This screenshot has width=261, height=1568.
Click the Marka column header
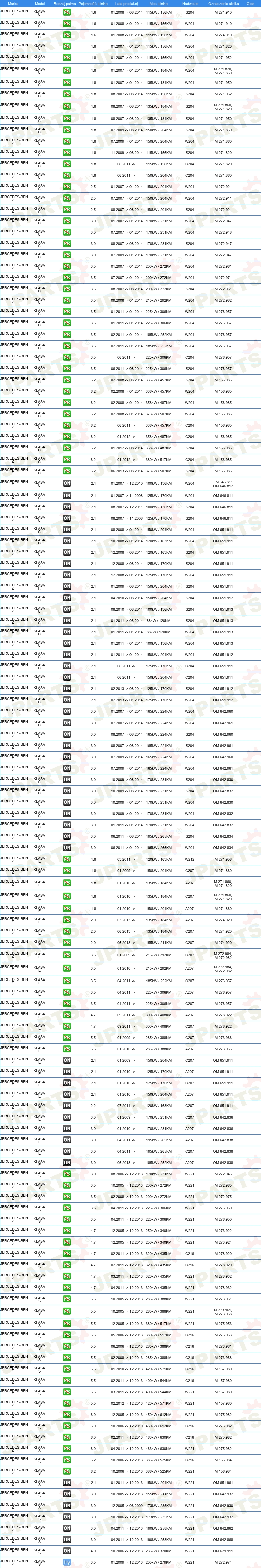coord(13,4)
